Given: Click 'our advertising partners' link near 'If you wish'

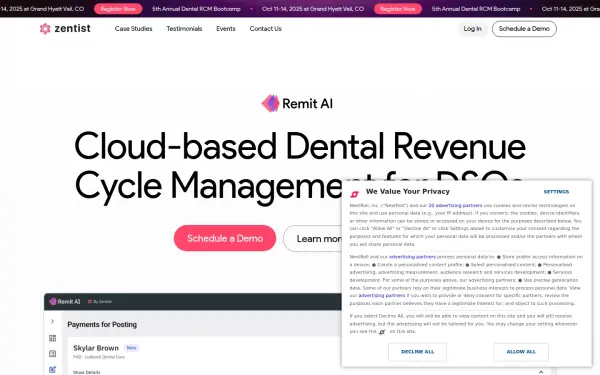Looking at the screenshot, I should point(382,295).
